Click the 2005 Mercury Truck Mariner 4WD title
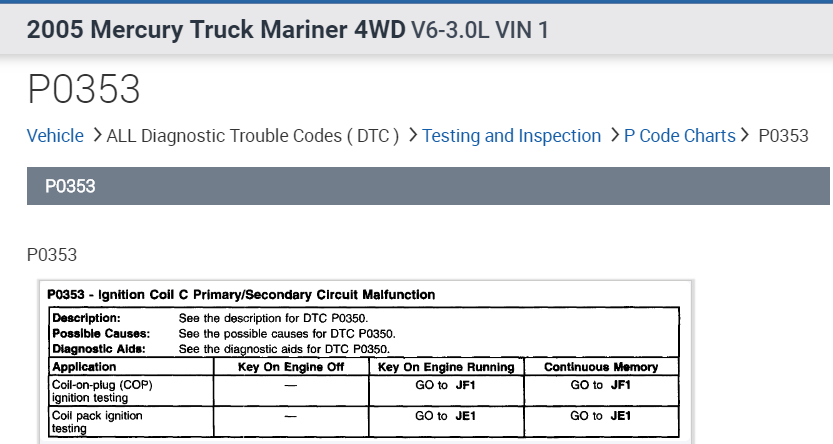 click(x=215, y=30)
